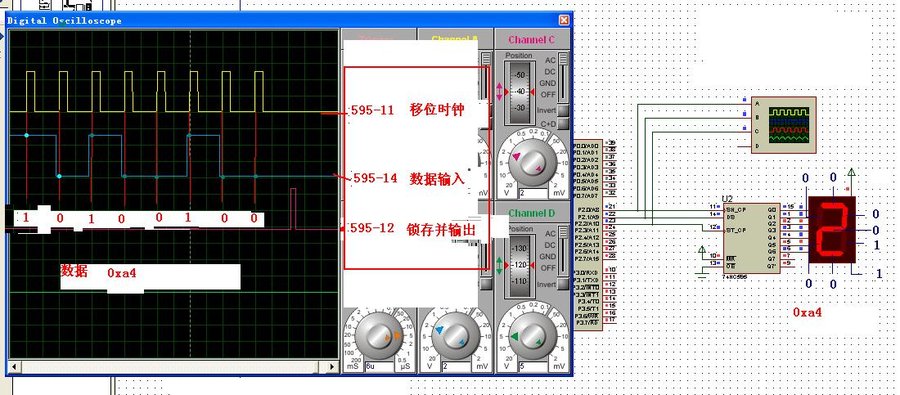Click microcontroller pin P0.0/AD0
The height and width of the screenshot is (395, 900).
coord(585,146)
